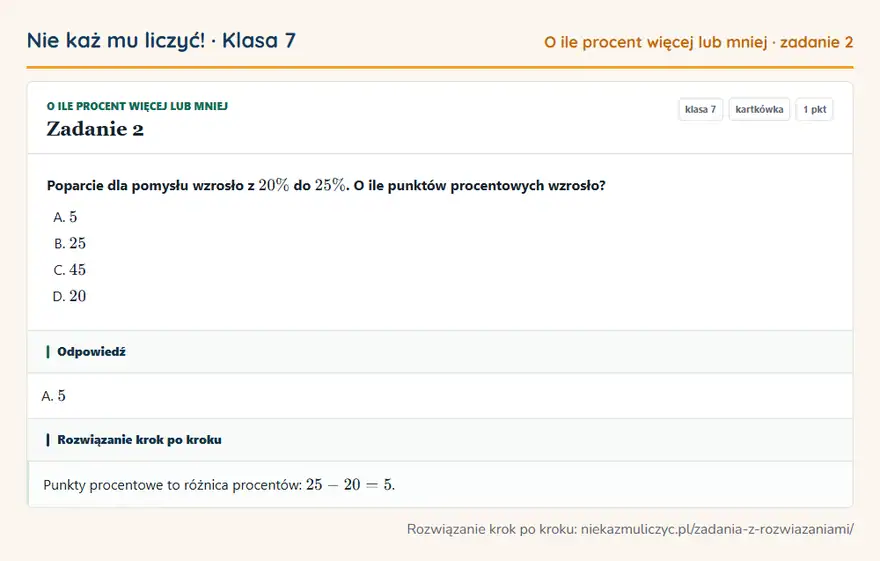The width and height of the screenshot is (880, 561).
Task: Click the '1 pkt' tag
Action: (x=814, y=109)
